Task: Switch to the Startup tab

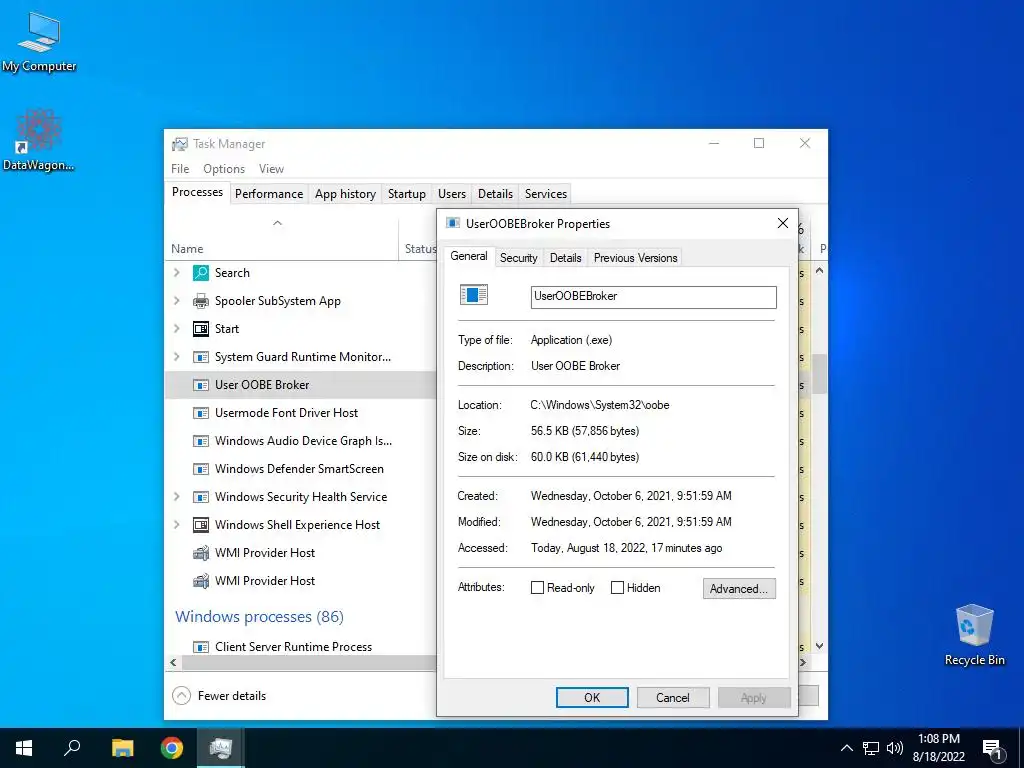Action: tap(406, 194)
